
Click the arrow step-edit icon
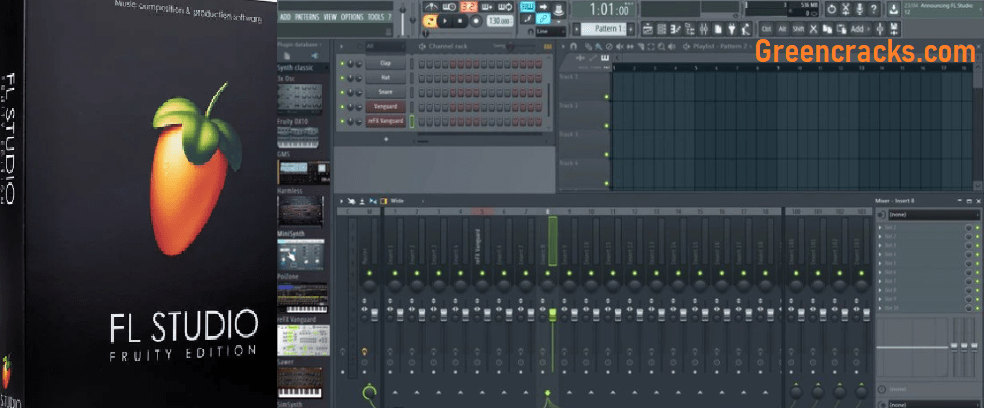543,7
